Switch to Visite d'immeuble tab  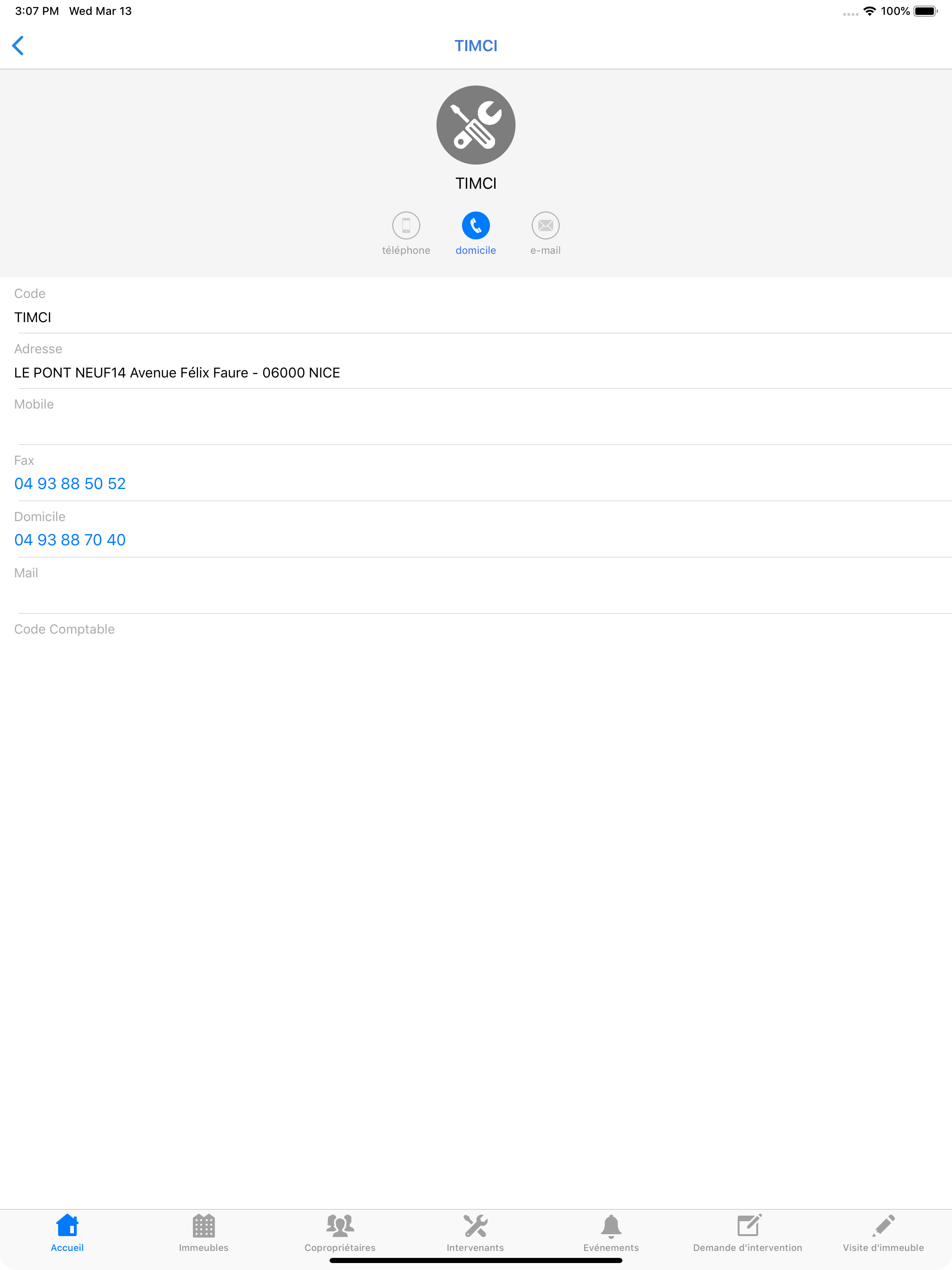coord(883,1233)
